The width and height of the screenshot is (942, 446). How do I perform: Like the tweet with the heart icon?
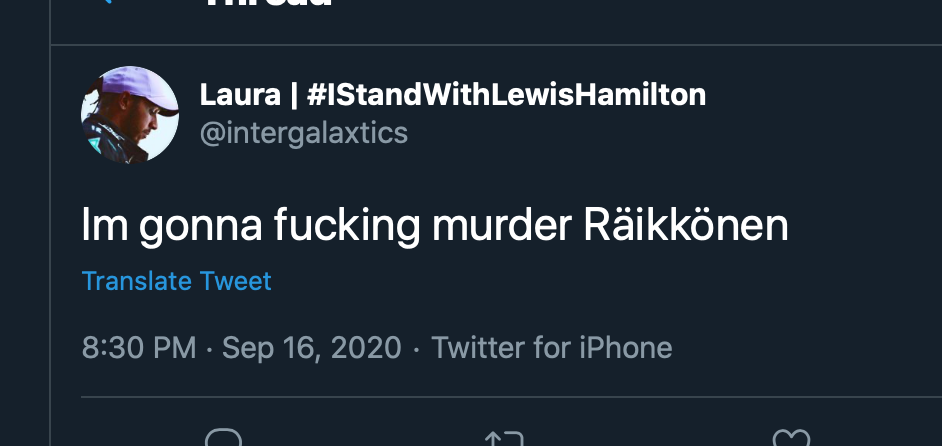pyautogui.click(x=791, y=438)
